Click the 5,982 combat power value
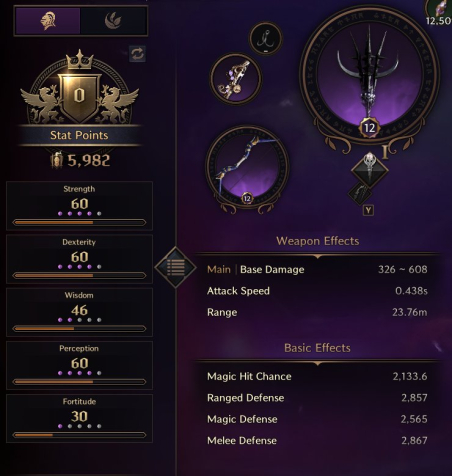 [x=89, y=161]
